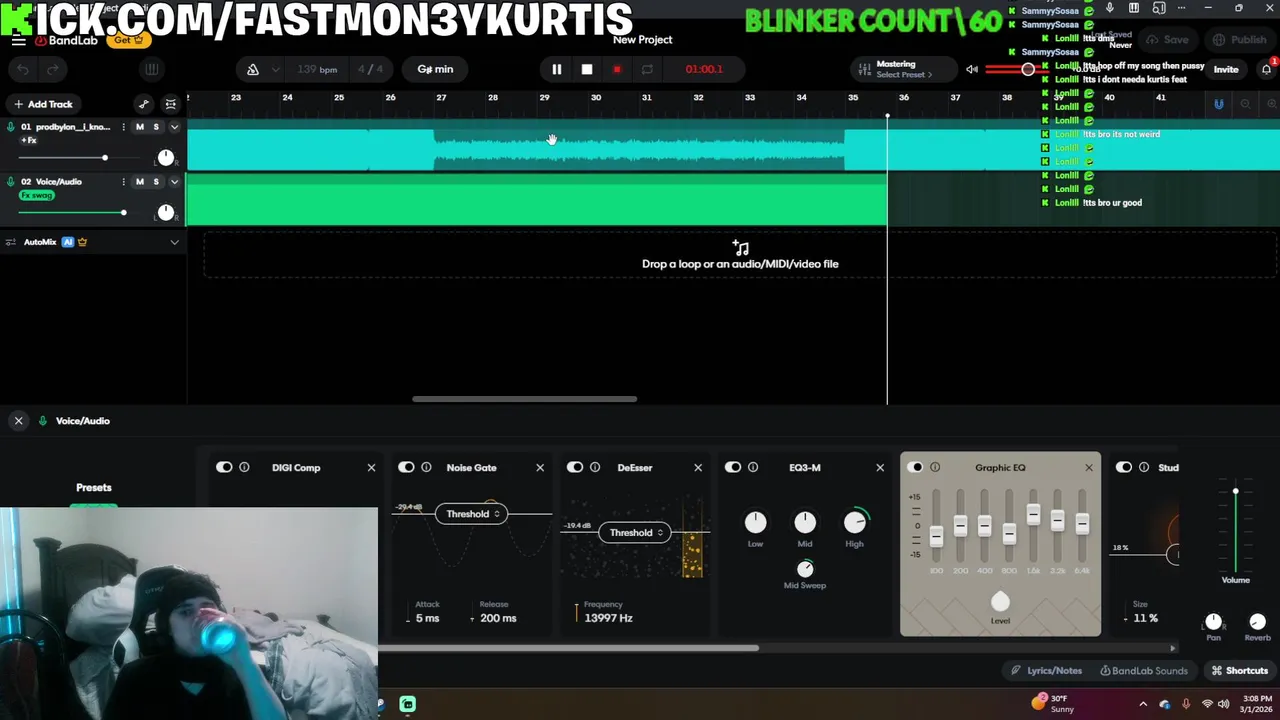Viewport: 1280px width, 720px height.
Task: Toggle the snap magnet icon
Action: 1218,104
